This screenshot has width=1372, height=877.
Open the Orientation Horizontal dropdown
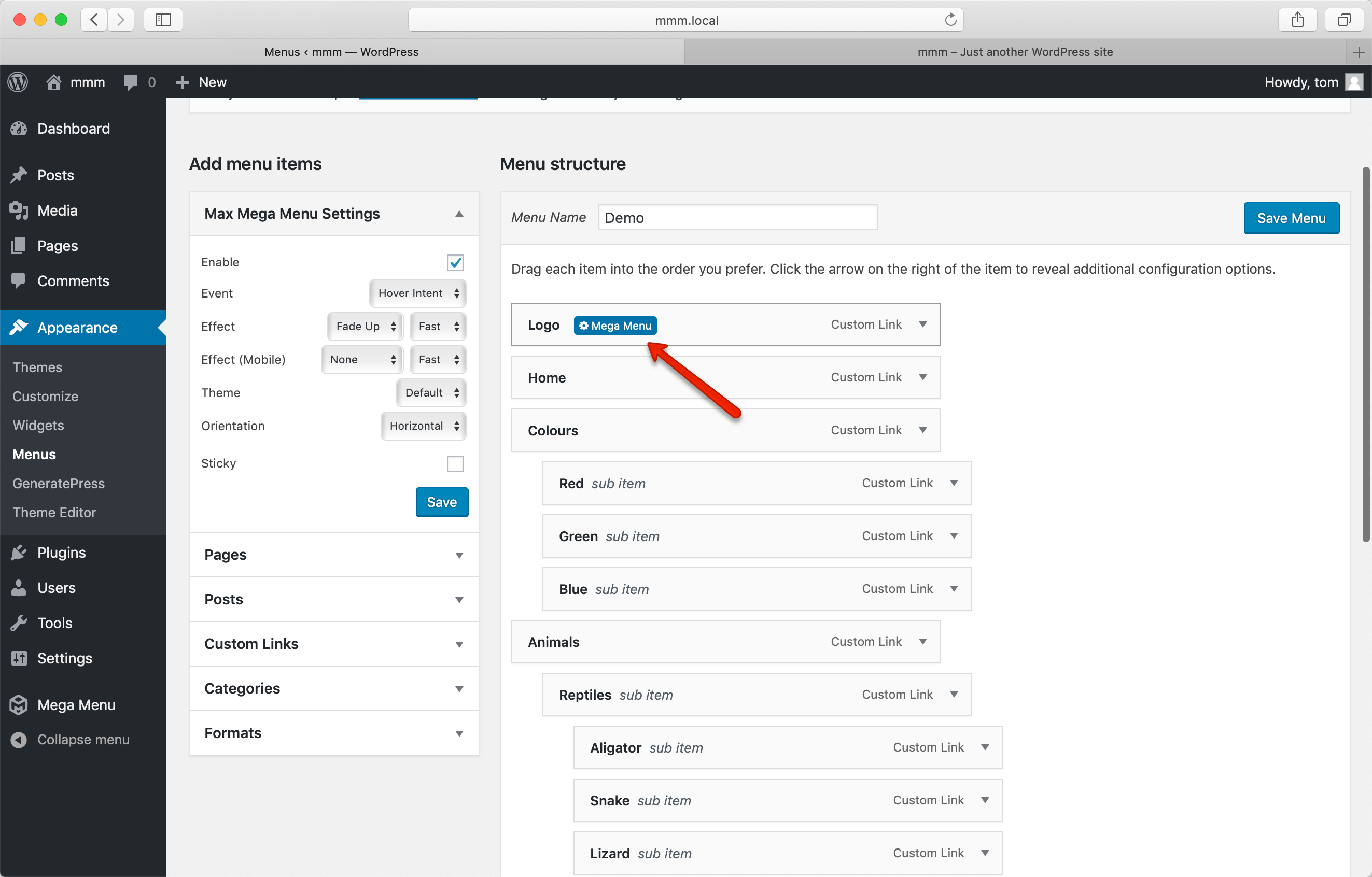coord(423,426)
